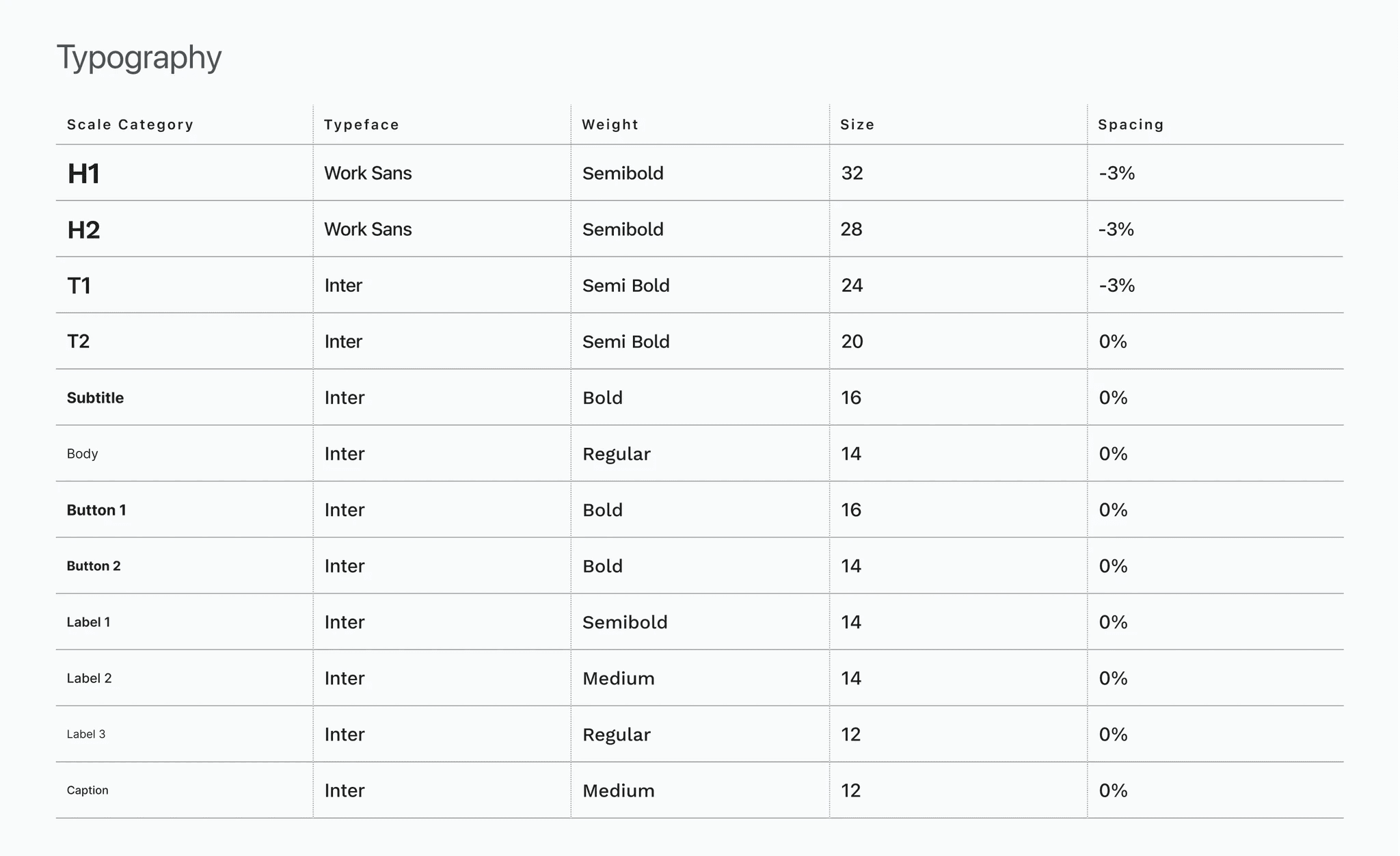This screenshot has height=856, width=1400.
Task: Click the H2 row label
Action: pos(83,230)
